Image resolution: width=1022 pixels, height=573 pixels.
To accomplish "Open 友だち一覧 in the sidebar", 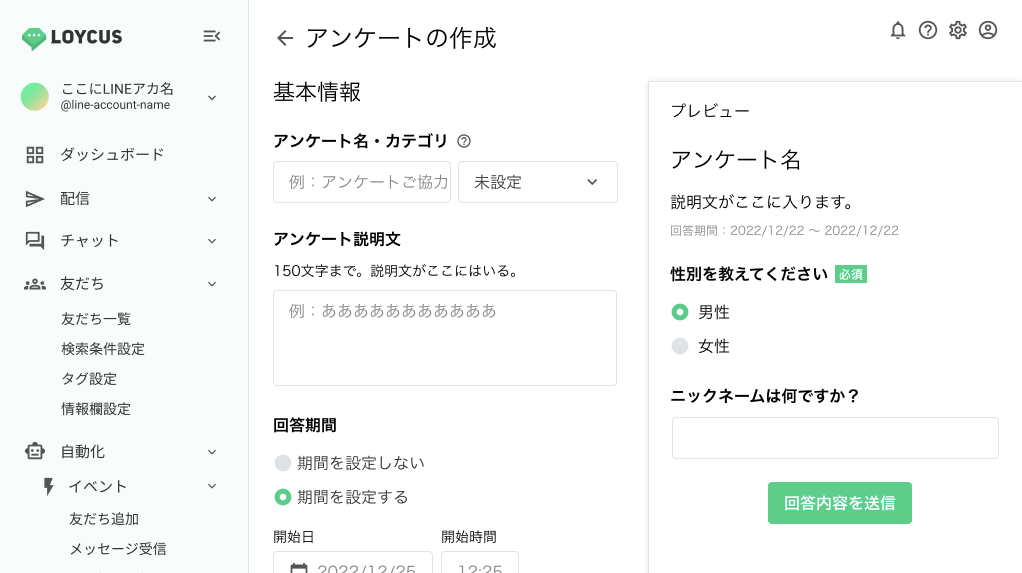I will tap(96, 319).
